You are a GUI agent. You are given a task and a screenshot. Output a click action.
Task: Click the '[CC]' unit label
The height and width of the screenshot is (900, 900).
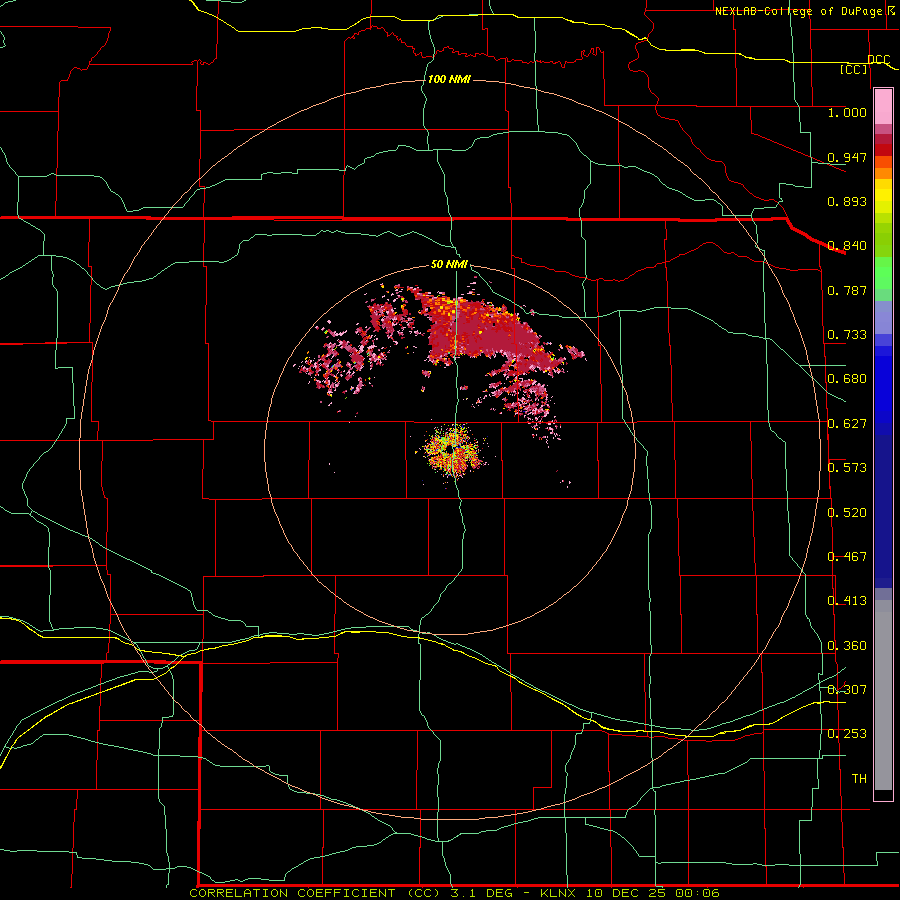(854, 69)
